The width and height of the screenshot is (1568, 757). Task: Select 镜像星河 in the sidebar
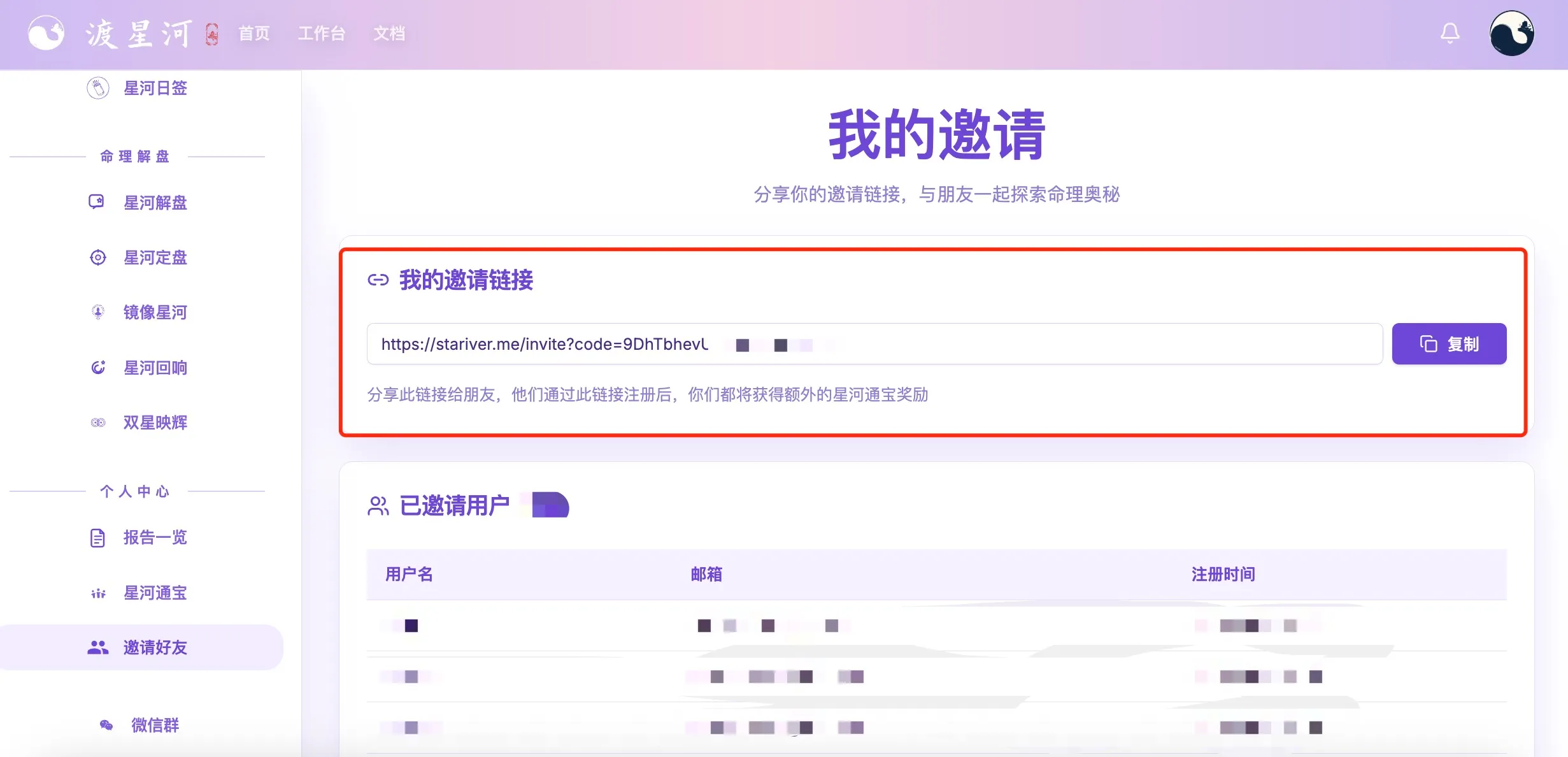(155, 312)
